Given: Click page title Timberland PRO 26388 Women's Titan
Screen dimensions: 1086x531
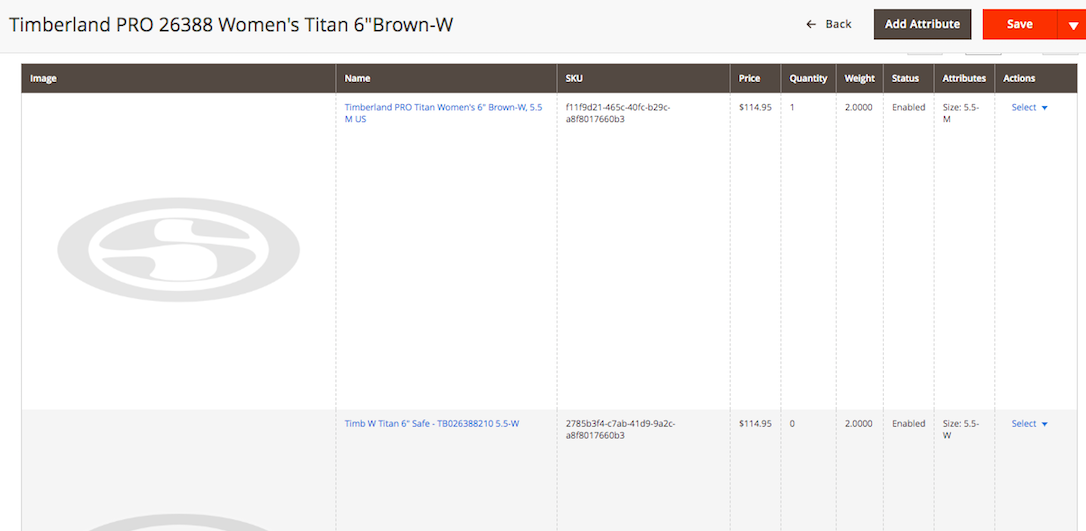Looking at the screenshot, I should click(x=231, y=24).
